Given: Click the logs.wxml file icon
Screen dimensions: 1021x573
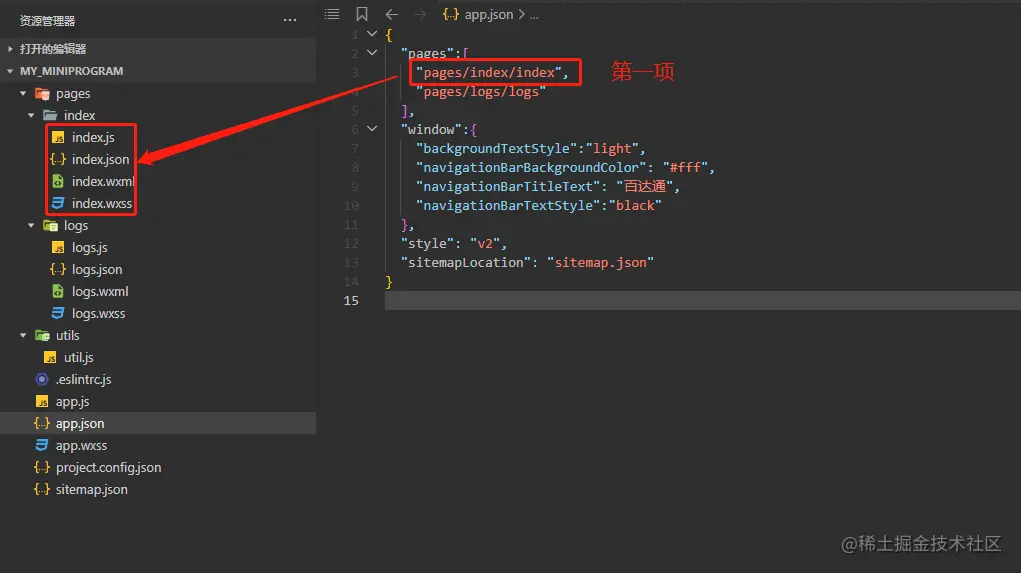Looking at the screenshot, I should click(58, 291).
